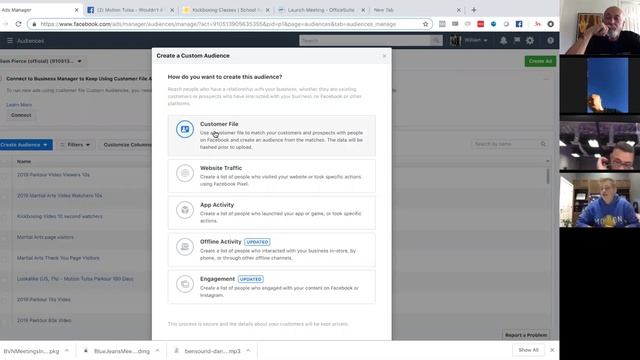Open the help question mark icon
The height and width of the screenshot is (360, 640).
[550, 40]
